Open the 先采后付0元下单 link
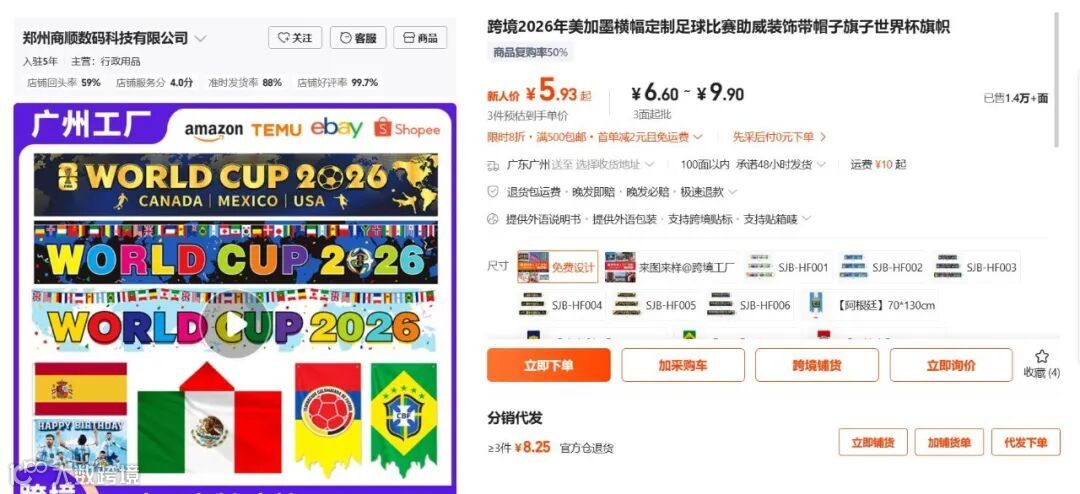The width and height of the screenshot is (1080, 494). point(779,137)
